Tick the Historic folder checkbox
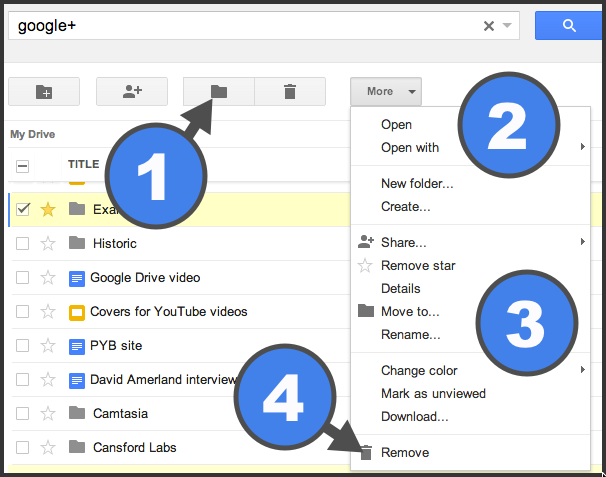This screenshot has height=477, width=606. (x=22, y=244)
